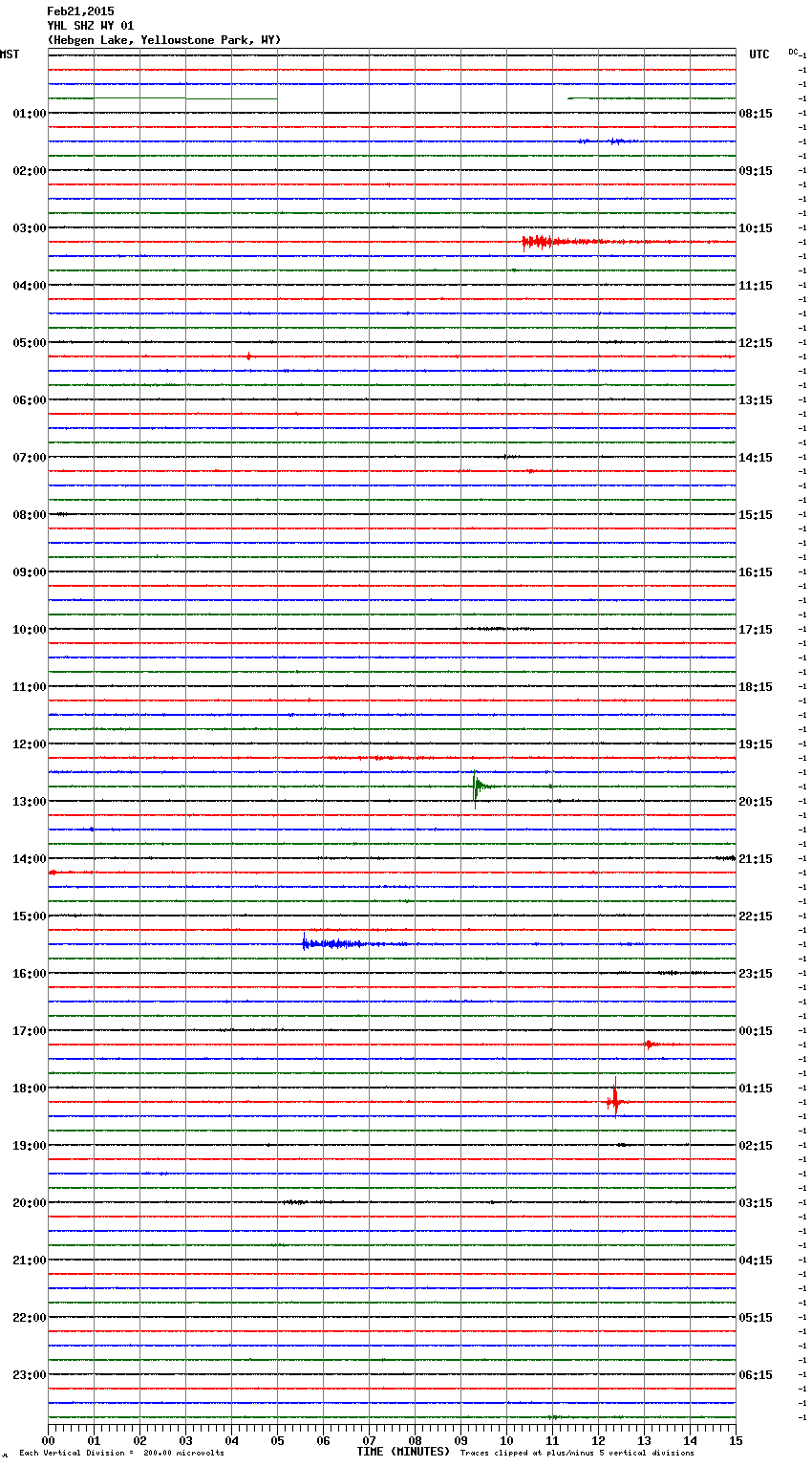Click the DC column header at top right
812x1466 pixels.
point(794,52)
